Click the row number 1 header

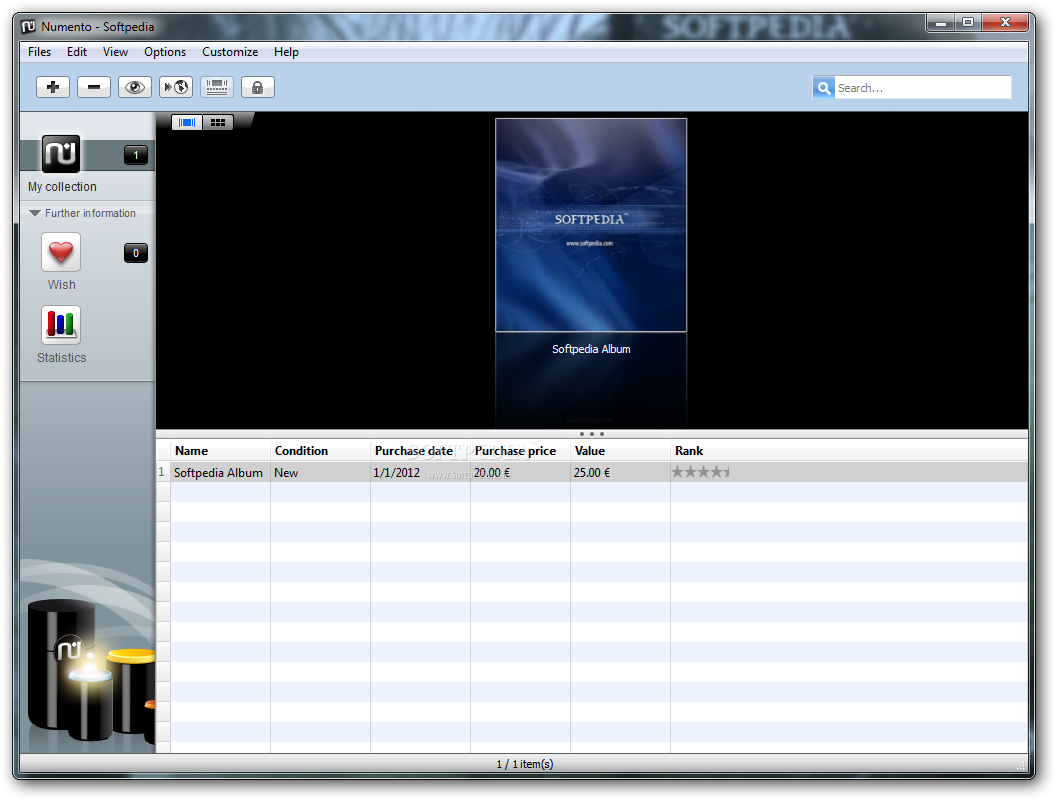point(162,472)
